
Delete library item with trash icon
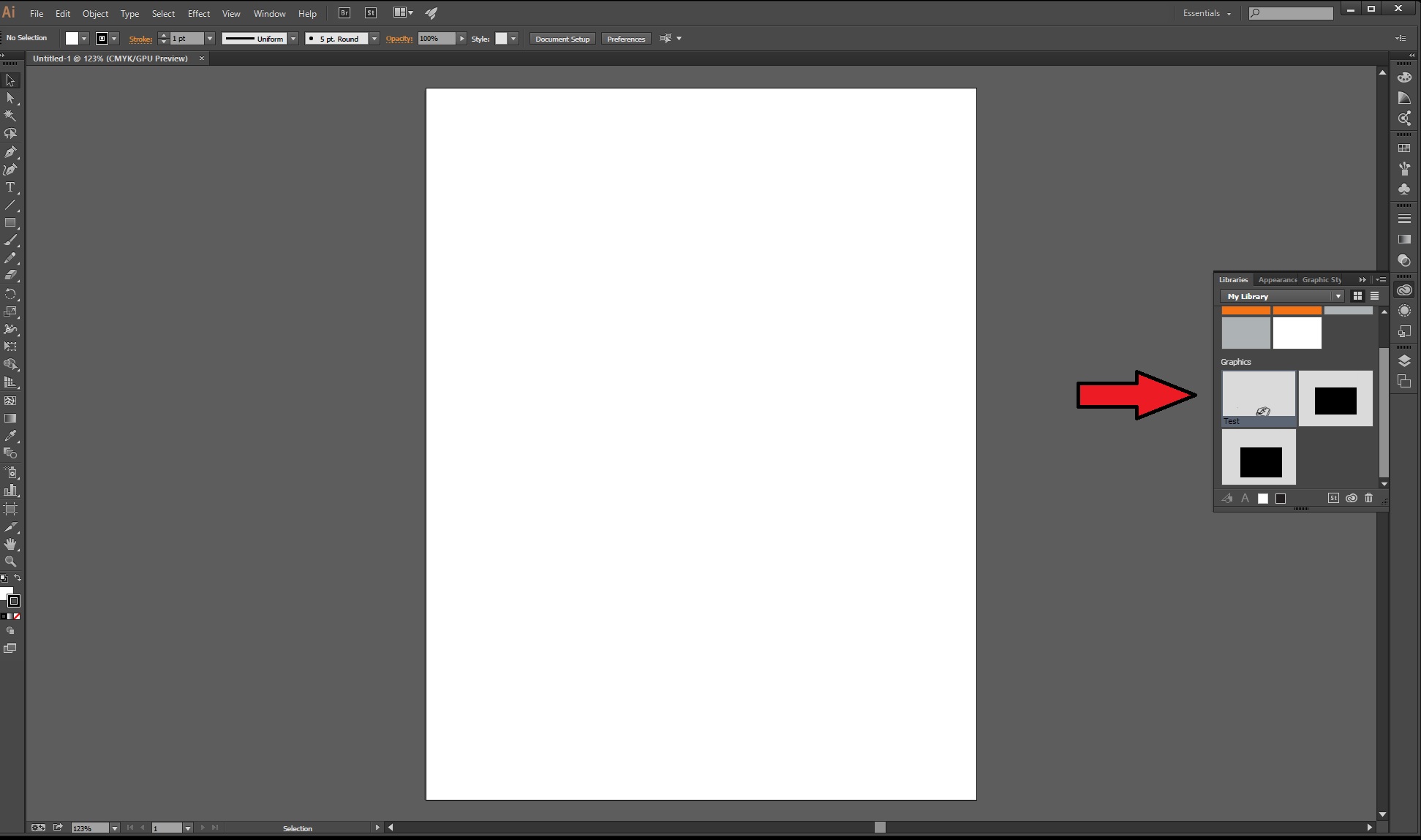[1369, 499]
